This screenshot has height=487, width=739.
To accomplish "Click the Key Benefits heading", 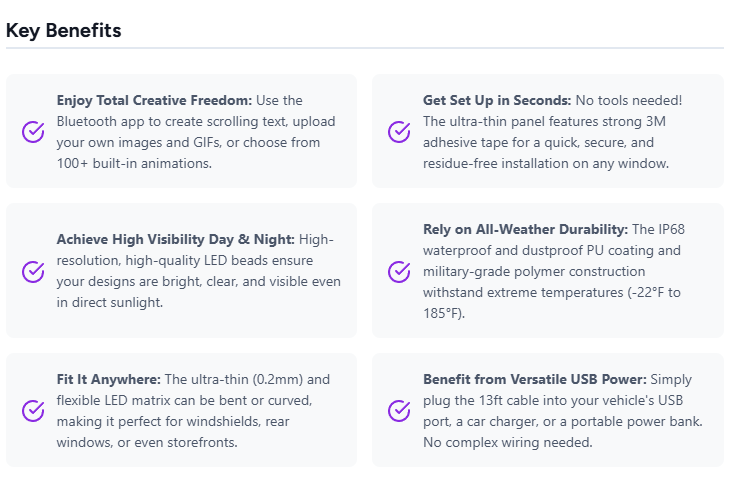I will point(64,30).
